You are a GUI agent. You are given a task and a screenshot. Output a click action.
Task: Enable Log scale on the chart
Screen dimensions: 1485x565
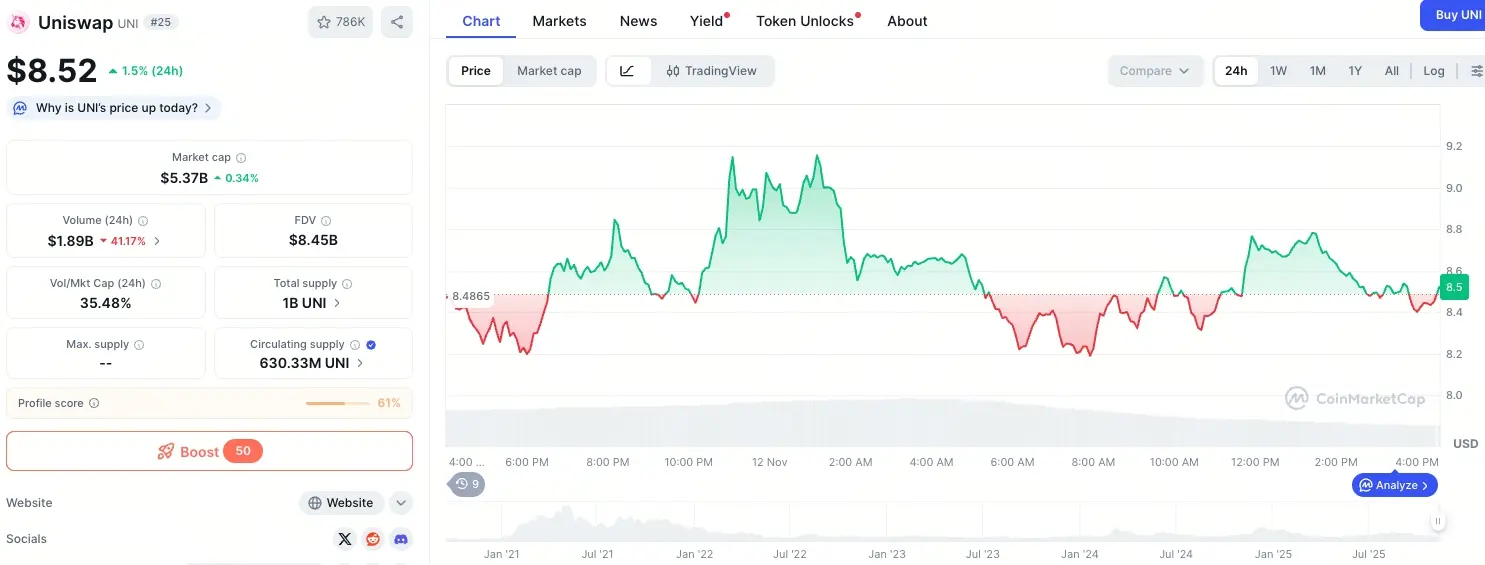tap(1434, 71)
